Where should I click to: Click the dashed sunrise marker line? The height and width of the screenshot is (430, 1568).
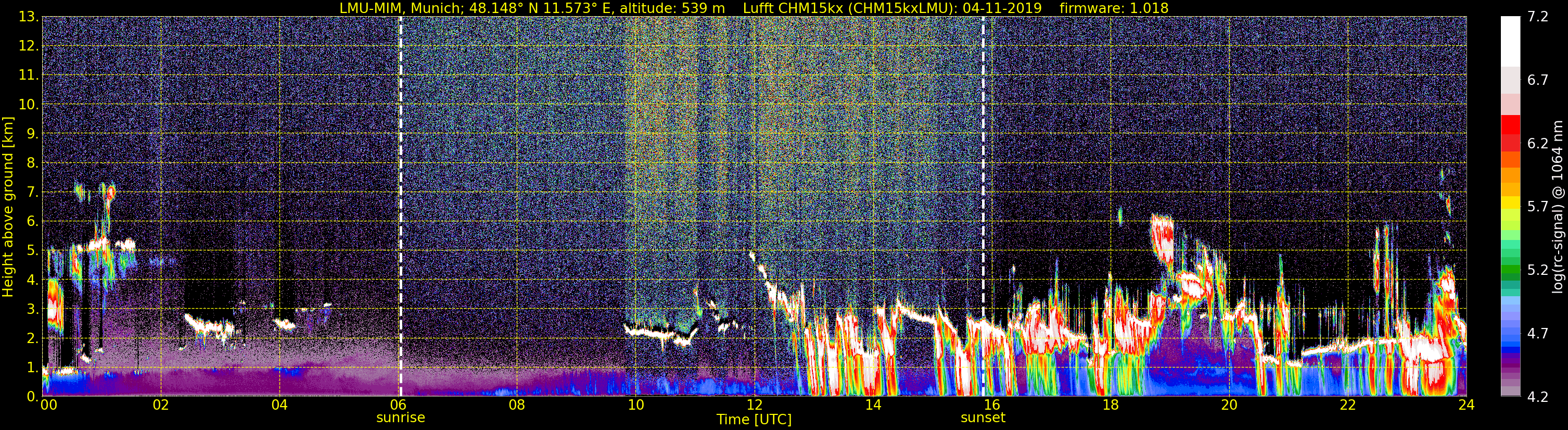click(x=401, y=207)
